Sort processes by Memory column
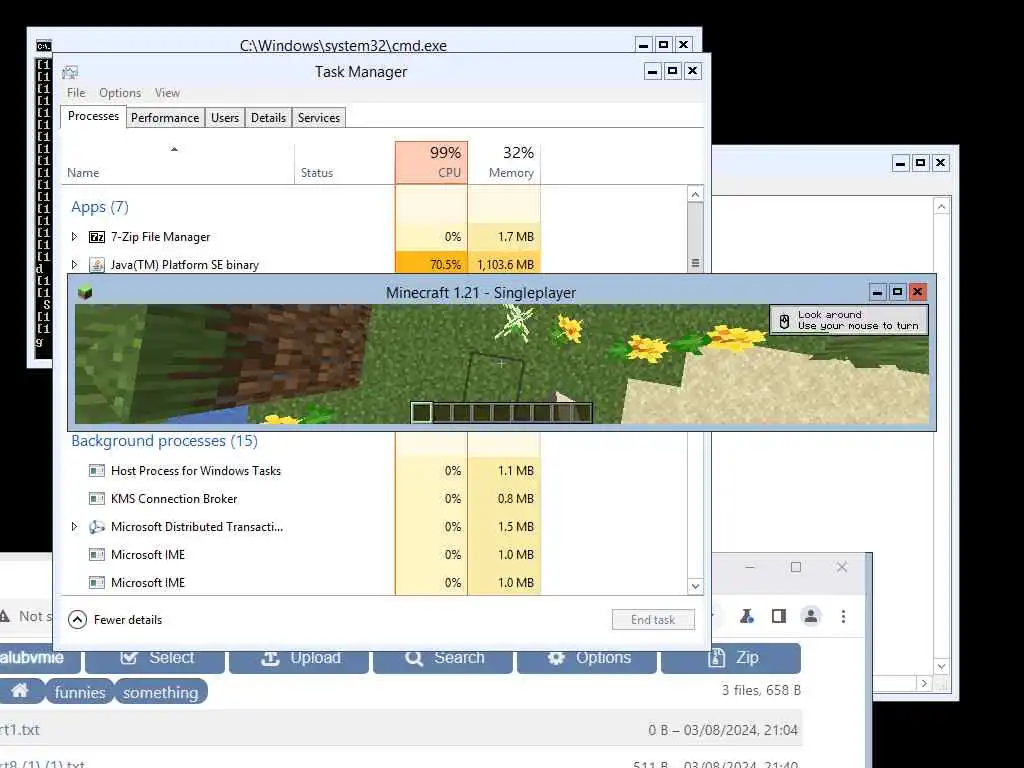 pos(504,162)
